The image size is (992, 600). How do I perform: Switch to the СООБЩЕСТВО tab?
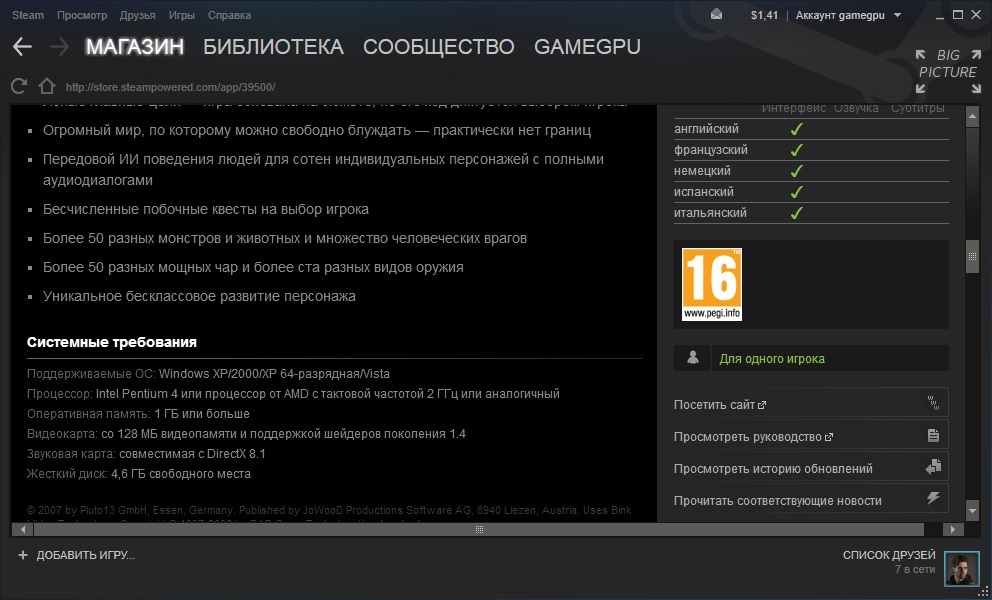pos(438,46)
